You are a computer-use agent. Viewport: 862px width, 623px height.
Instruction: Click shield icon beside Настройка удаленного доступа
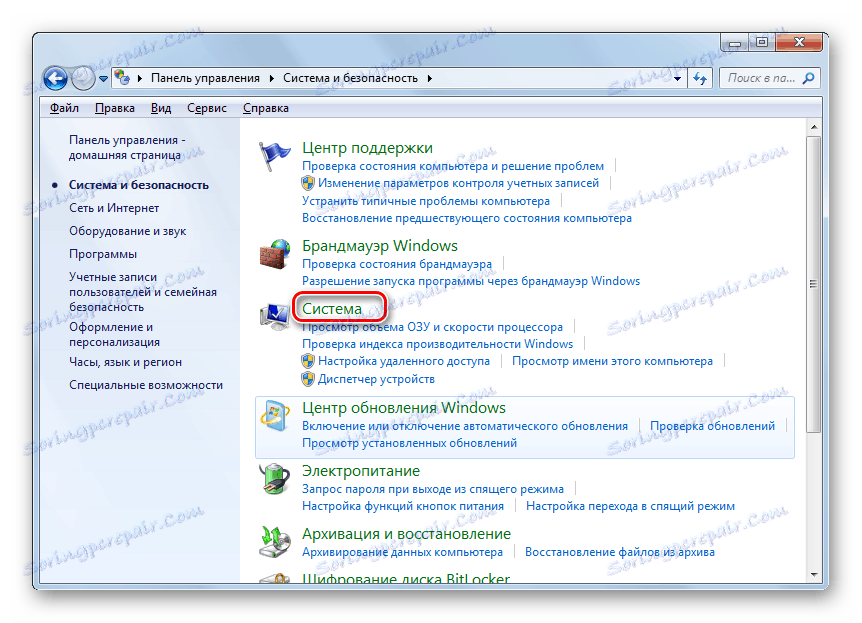click(x=308, y=361)
